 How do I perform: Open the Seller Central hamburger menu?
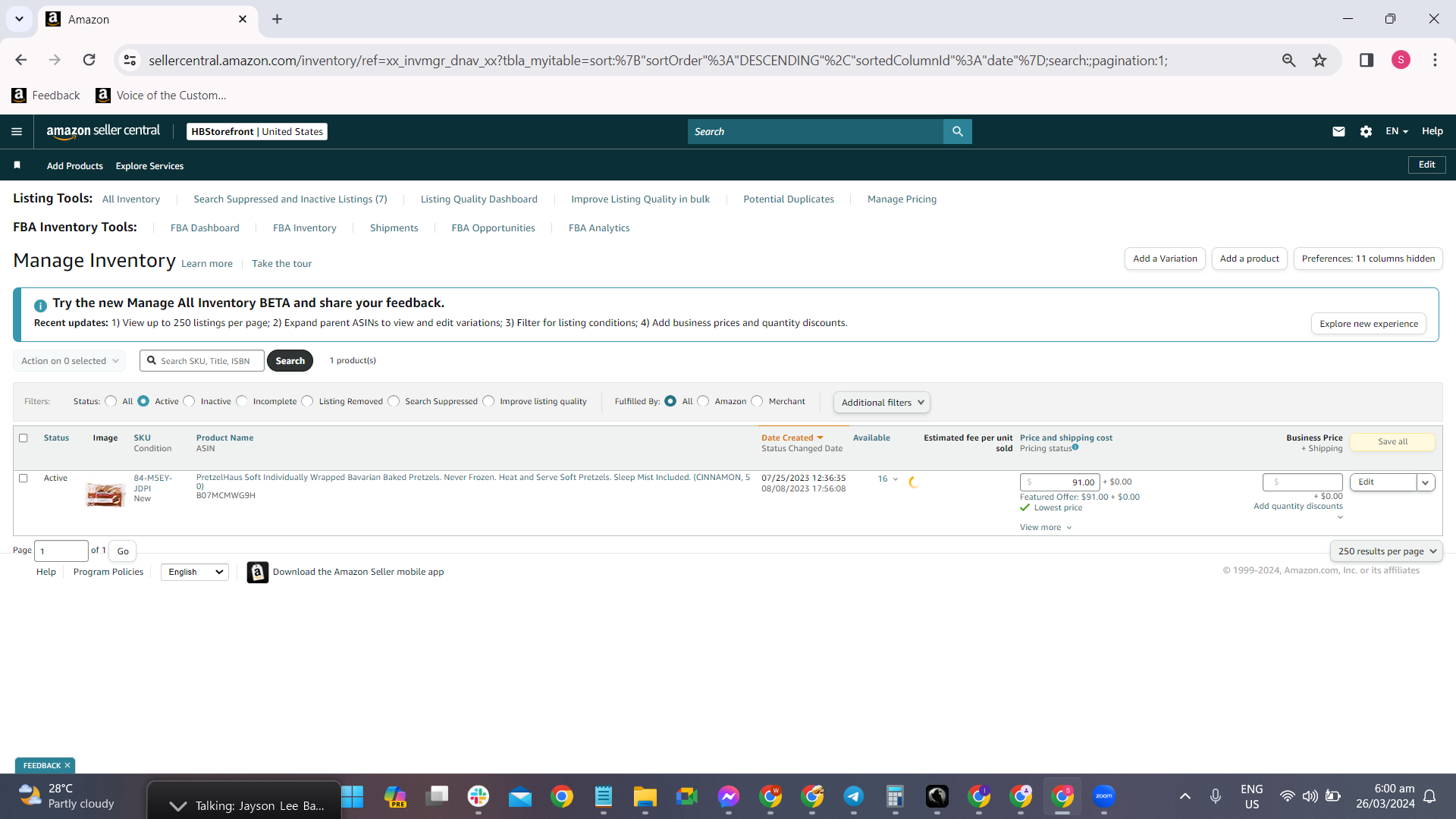(x=17, y=131)
